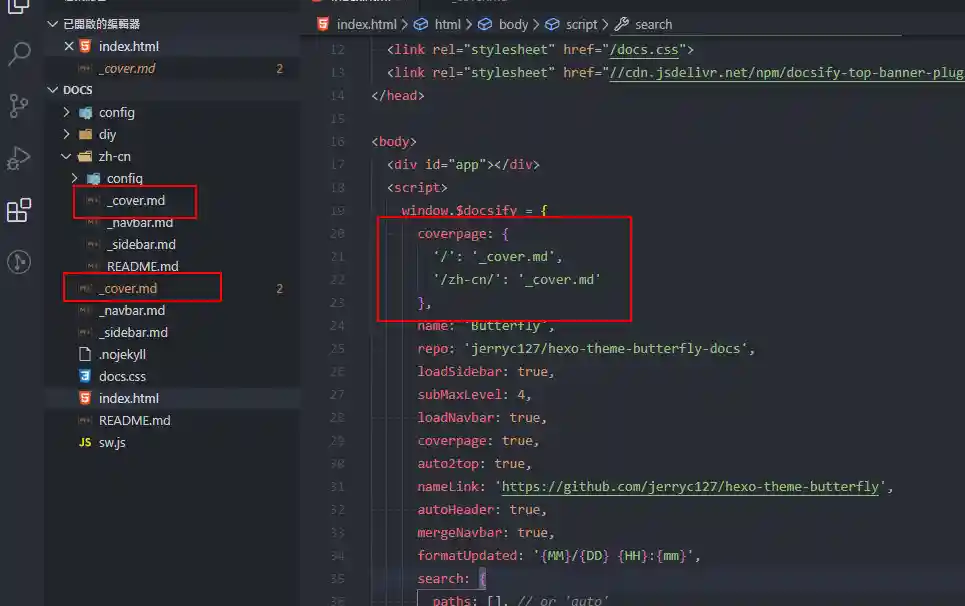Follow the cdn.jsdelivr.net stylesheet link

point(787,73)
